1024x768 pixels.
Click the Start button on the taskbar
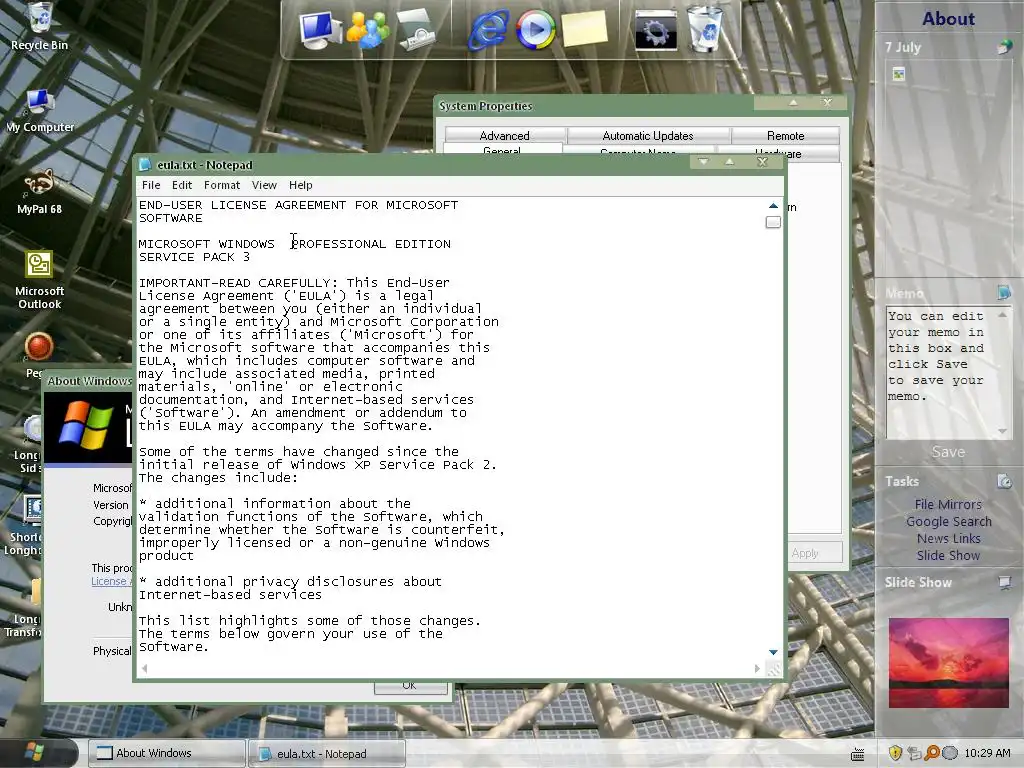(x=34, y=752)
